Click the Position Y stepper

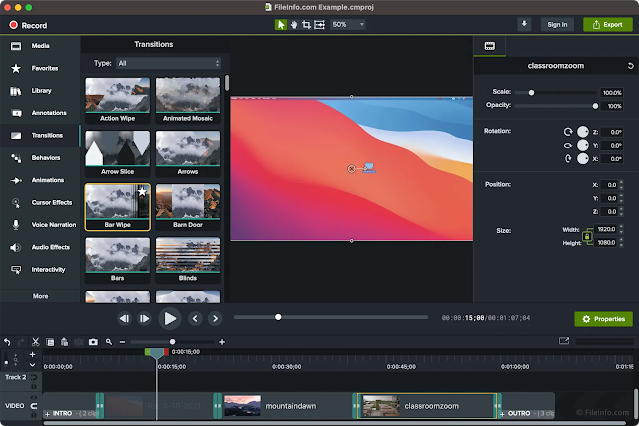click(x=621, y=198)
